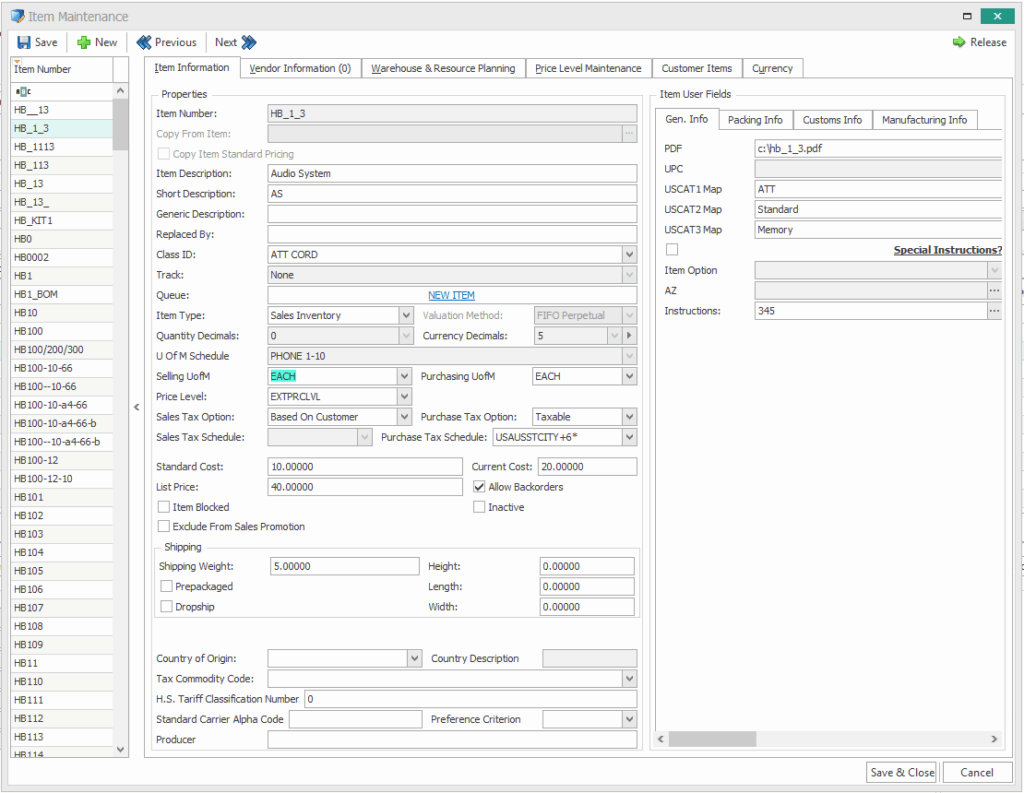Switch to Warehouse & Resource Planning tab

(443, 68)
